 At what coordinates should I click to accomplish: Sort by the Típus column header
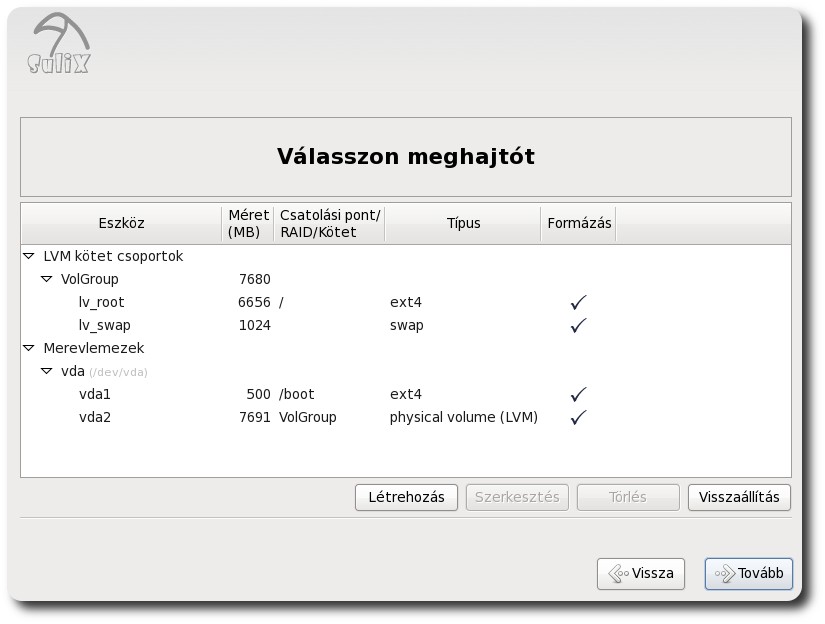463,223
